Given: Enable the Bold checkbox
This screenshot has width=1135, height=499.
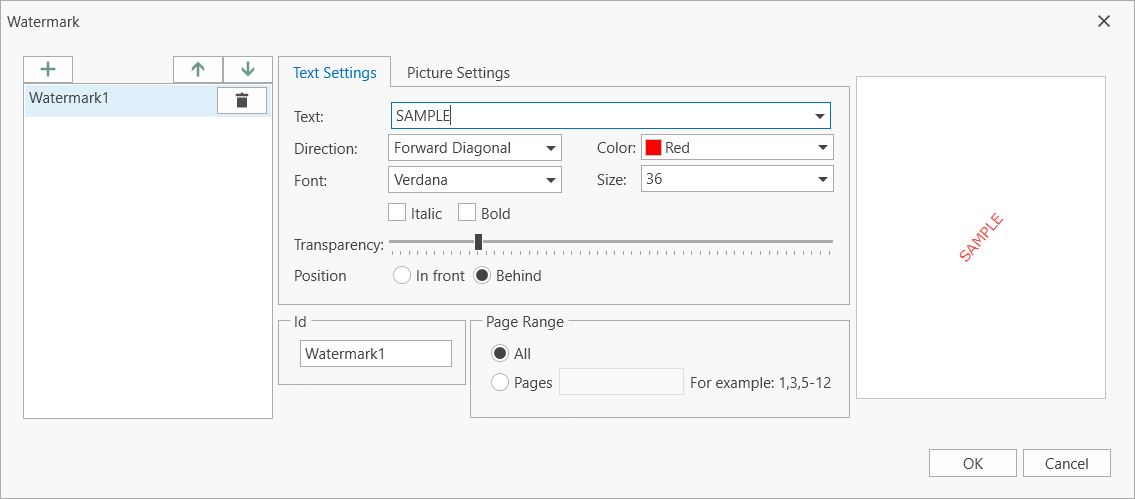Looking at the screenshot, I should click(x=467, y=213).
